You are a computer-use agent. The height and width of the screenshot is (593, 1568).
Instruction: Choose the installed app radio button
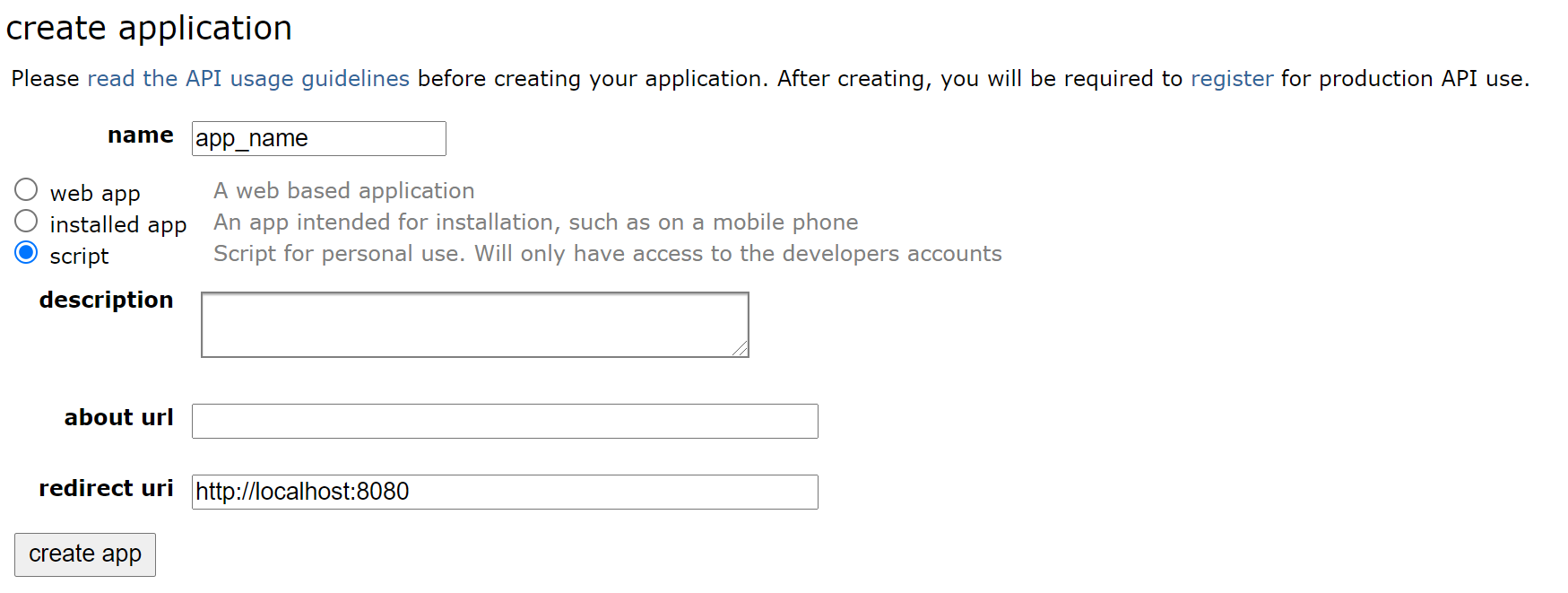coord(26,222)
